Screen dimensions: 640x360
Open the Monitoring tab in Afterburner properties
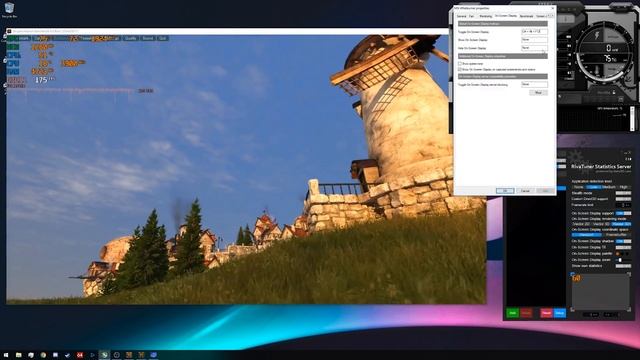click(485, 16)
